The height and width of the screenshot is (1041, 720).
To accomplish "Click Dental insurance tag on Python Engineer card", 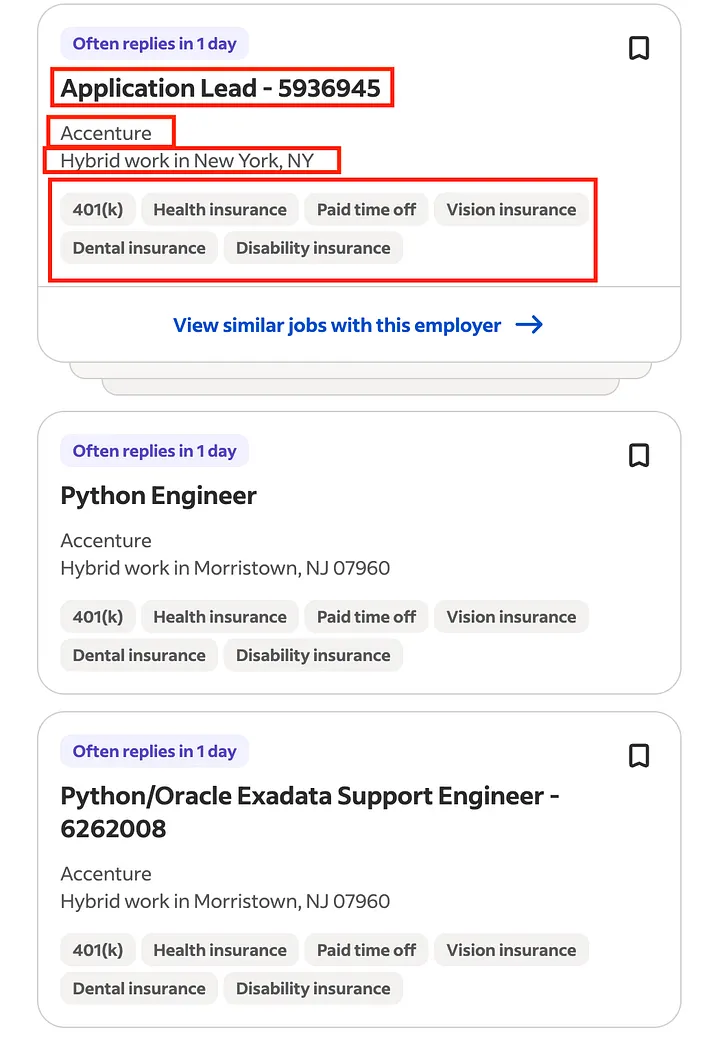I will (139, 656).
